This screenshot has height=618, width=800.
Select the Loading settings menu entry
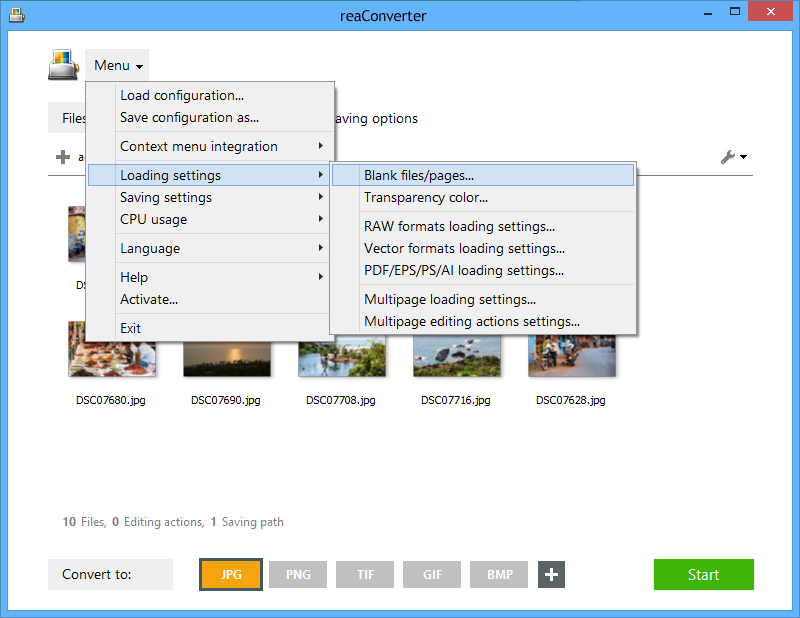pos(210,175)
